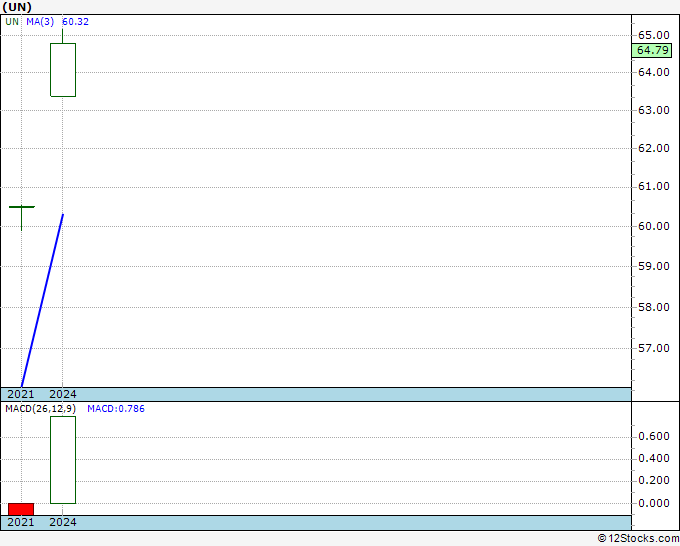Click the 60.00 price axis label
This screenshot has height=546, width=680.
(654, 226)
